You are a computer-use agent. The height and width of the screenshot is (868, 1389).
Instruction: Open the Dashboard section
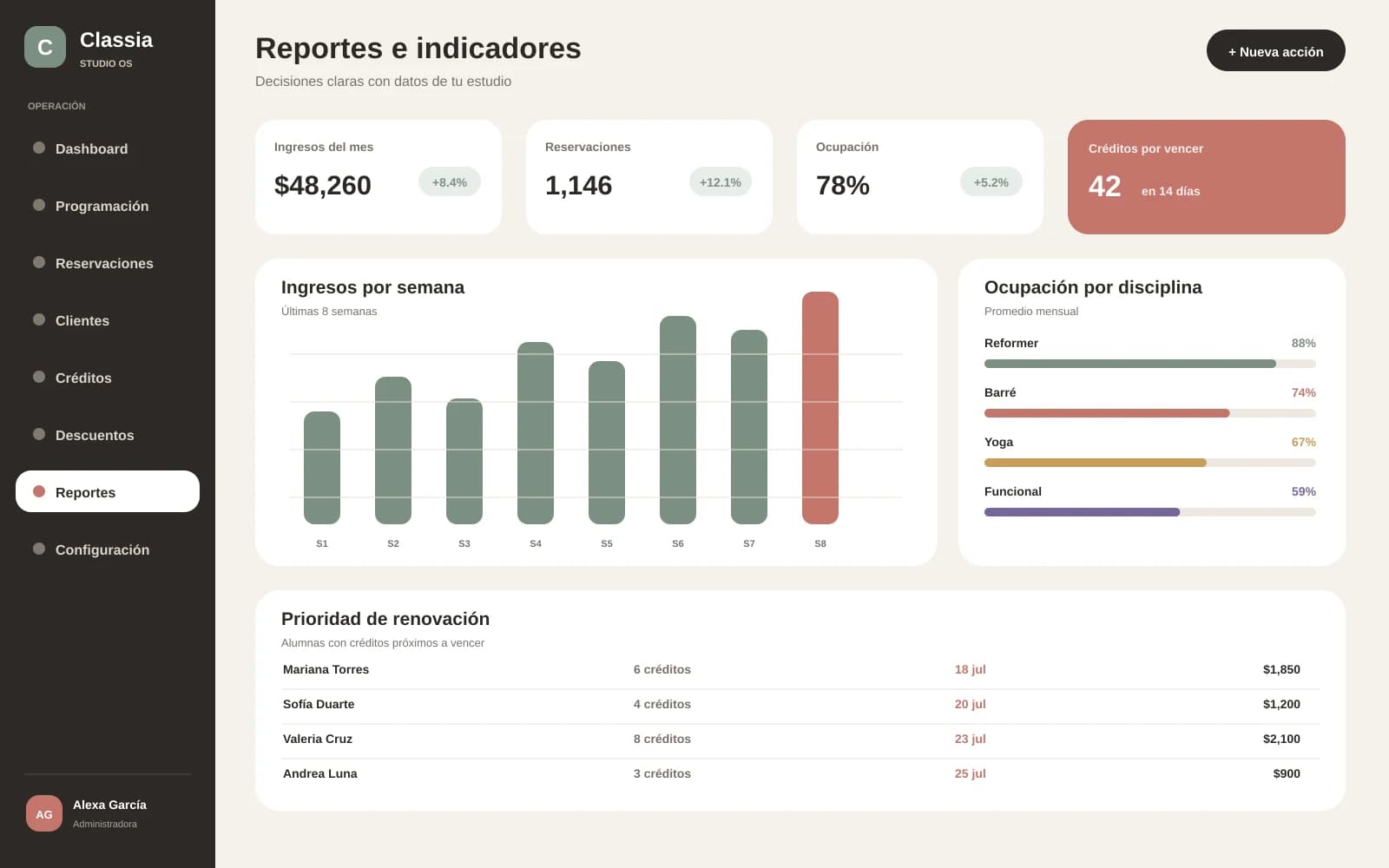pyautogui.click(x=108, y=148)
